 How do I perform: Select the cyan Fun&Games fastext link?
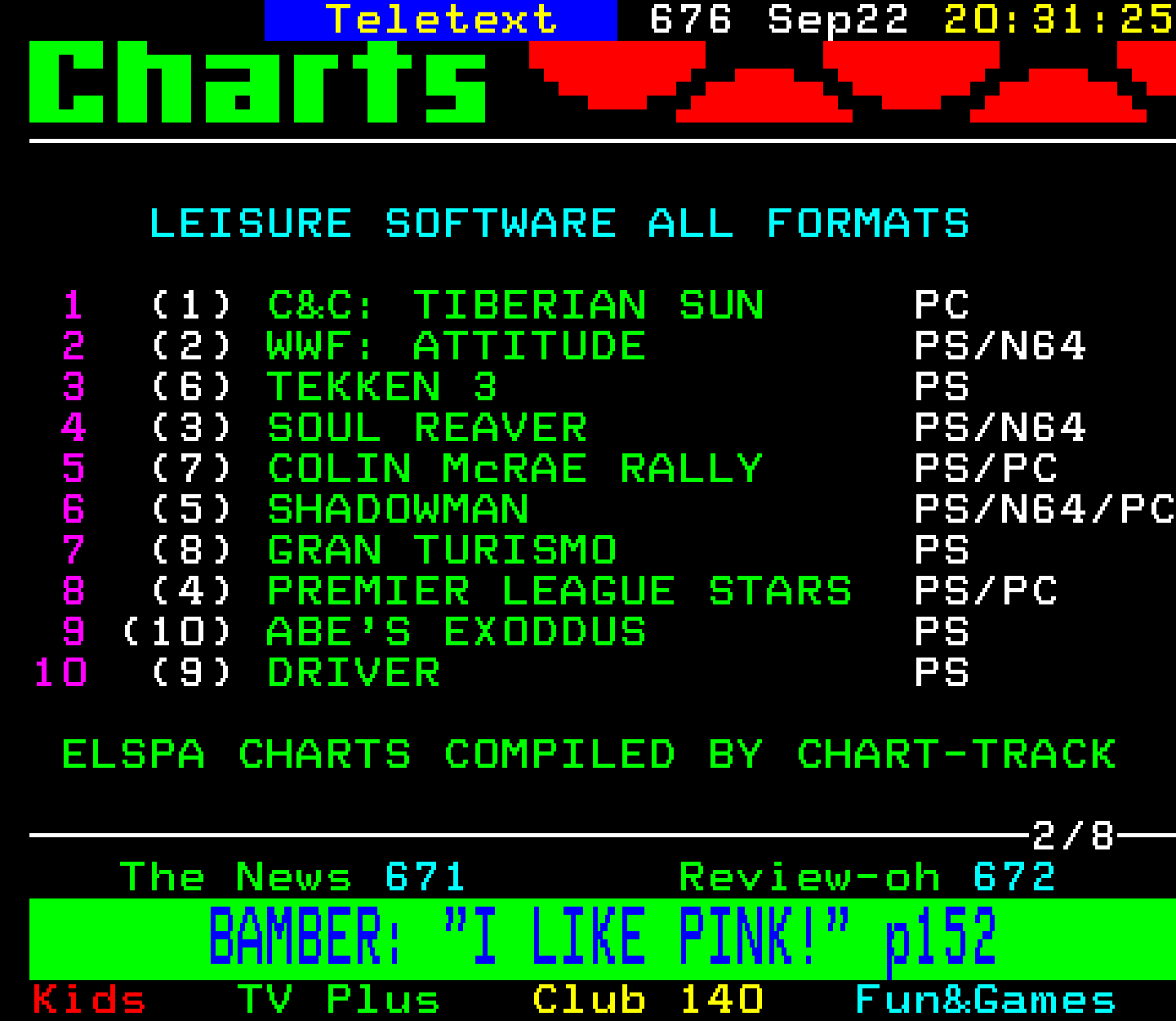[x=985, y=999]
